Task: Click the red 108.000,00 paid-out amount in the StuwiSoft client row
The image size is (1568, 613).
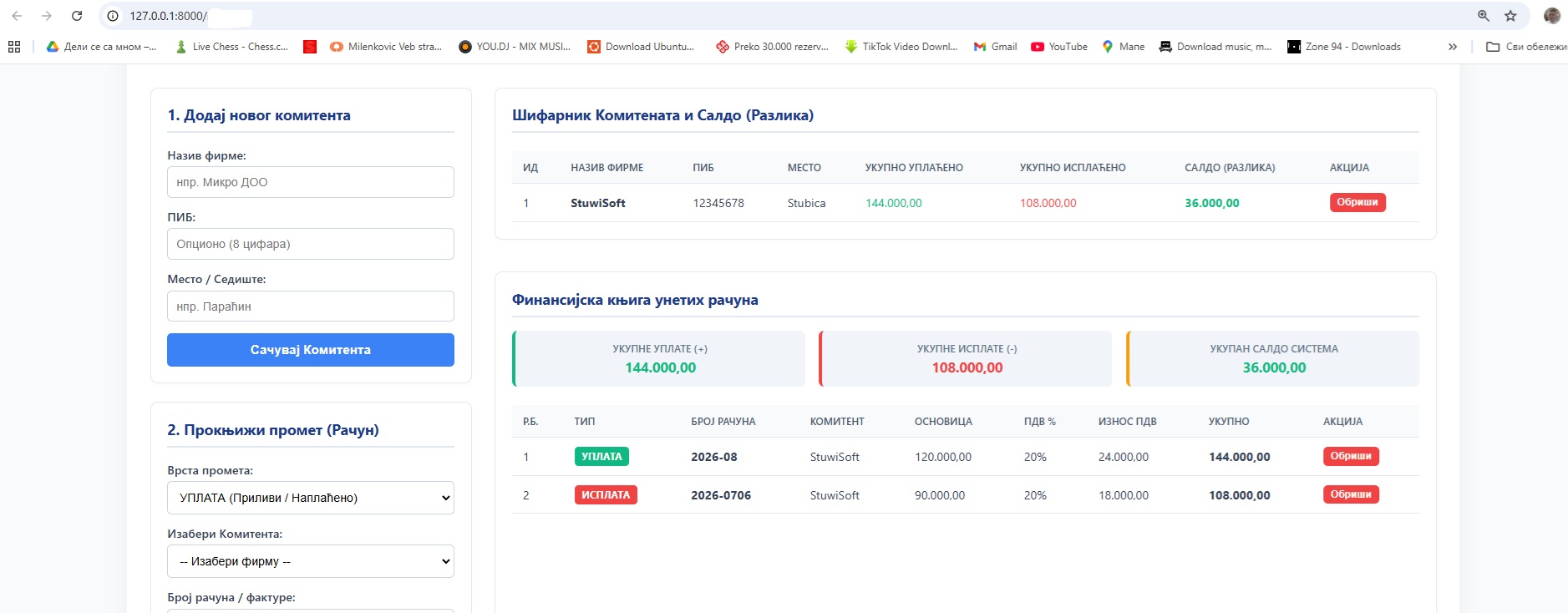Action: (1048, 203)
